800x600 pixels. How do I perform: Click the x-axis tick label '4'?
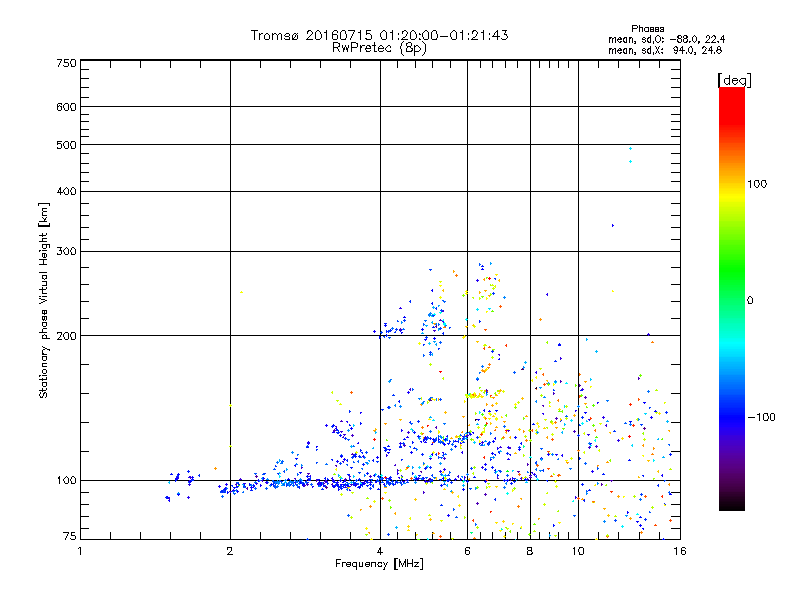click(x=380, y=551)
